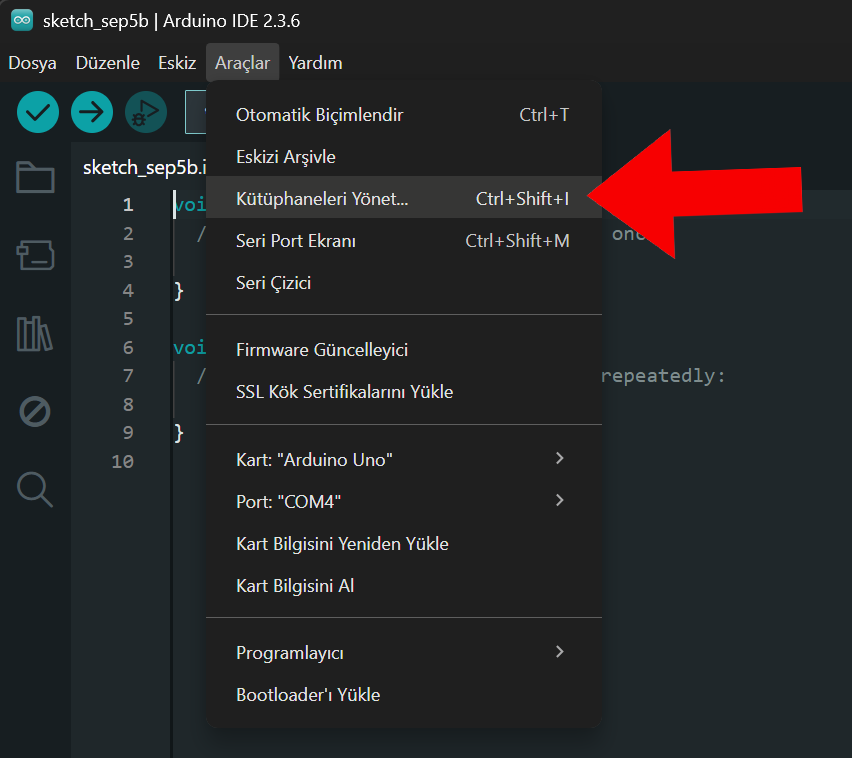Image resolution: width=852 pixels, height=758 pixels.
Task: Open the Search magnifier sidebar icon
Action: [35, 489]
